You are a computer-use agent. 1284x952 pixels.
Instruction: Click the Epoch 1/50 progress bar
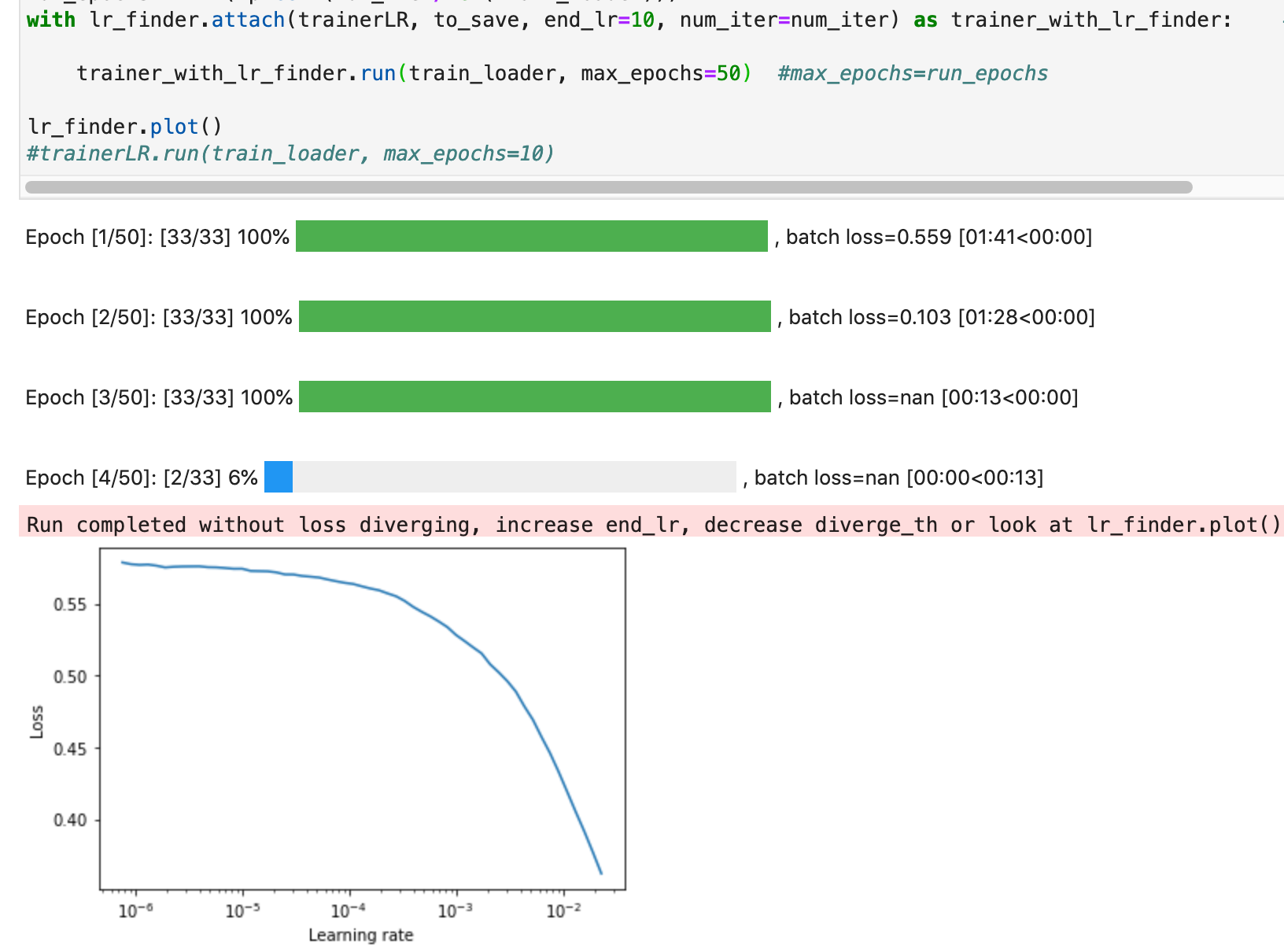(x=531, y=236)
